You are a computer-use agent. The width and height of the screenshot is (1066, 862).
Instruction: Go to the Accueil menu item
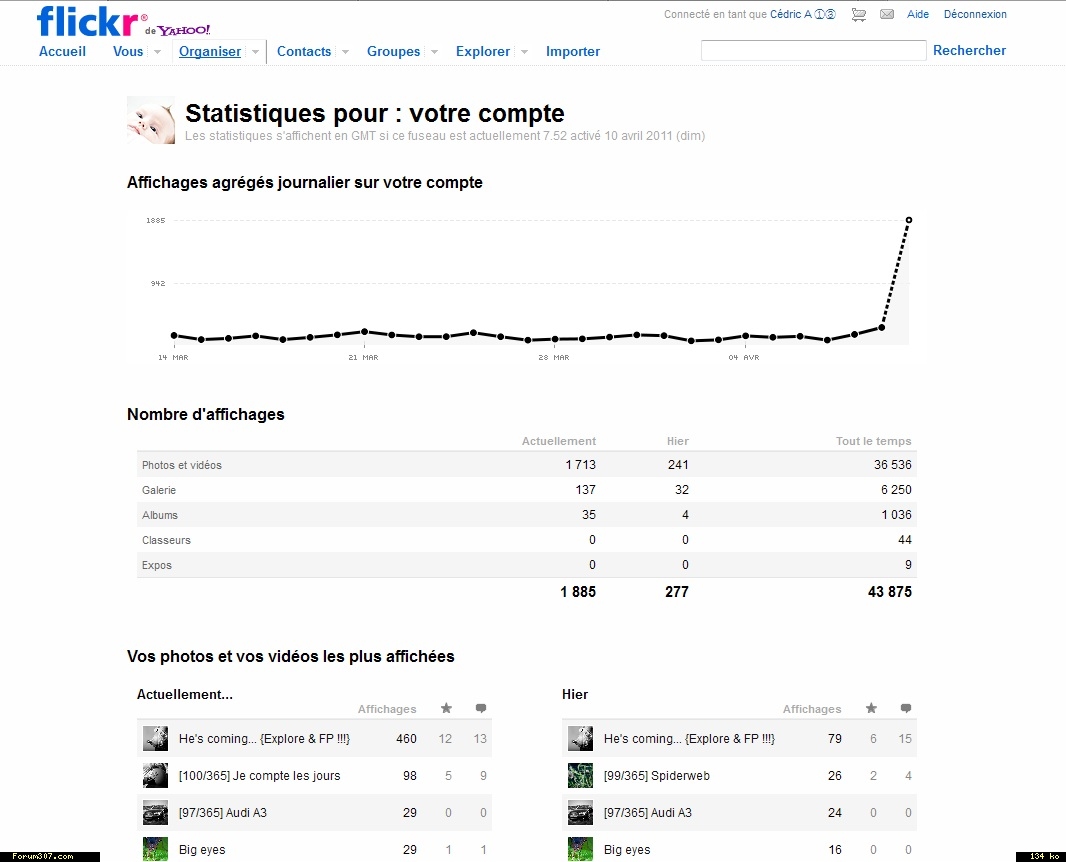tap(62, 52)
